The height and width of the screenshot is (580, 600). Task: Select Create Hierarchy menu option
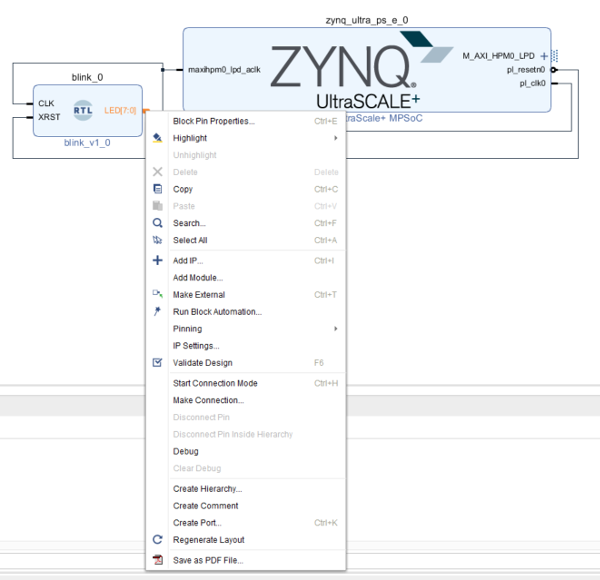tap(207, 489)
